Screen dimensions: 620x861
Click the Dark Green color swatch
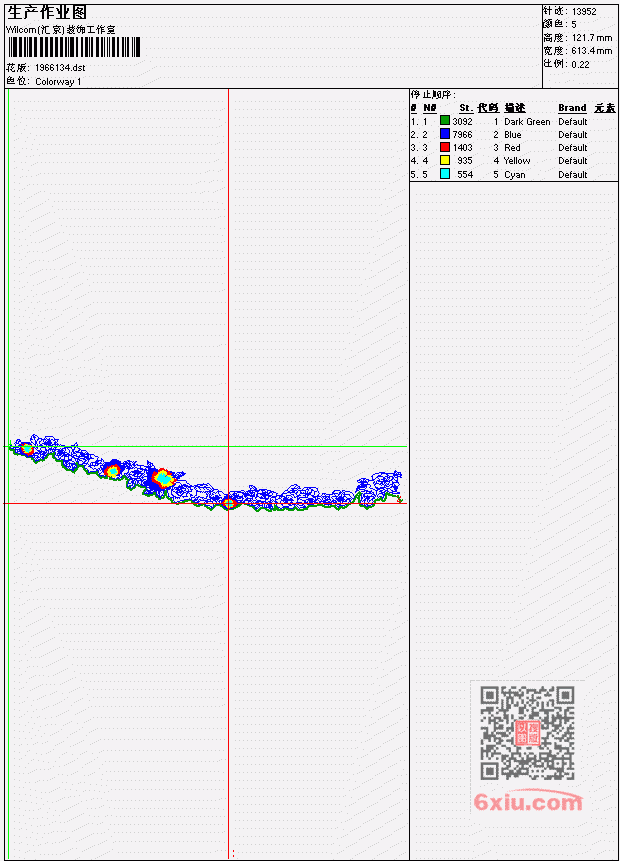(445, 121)
